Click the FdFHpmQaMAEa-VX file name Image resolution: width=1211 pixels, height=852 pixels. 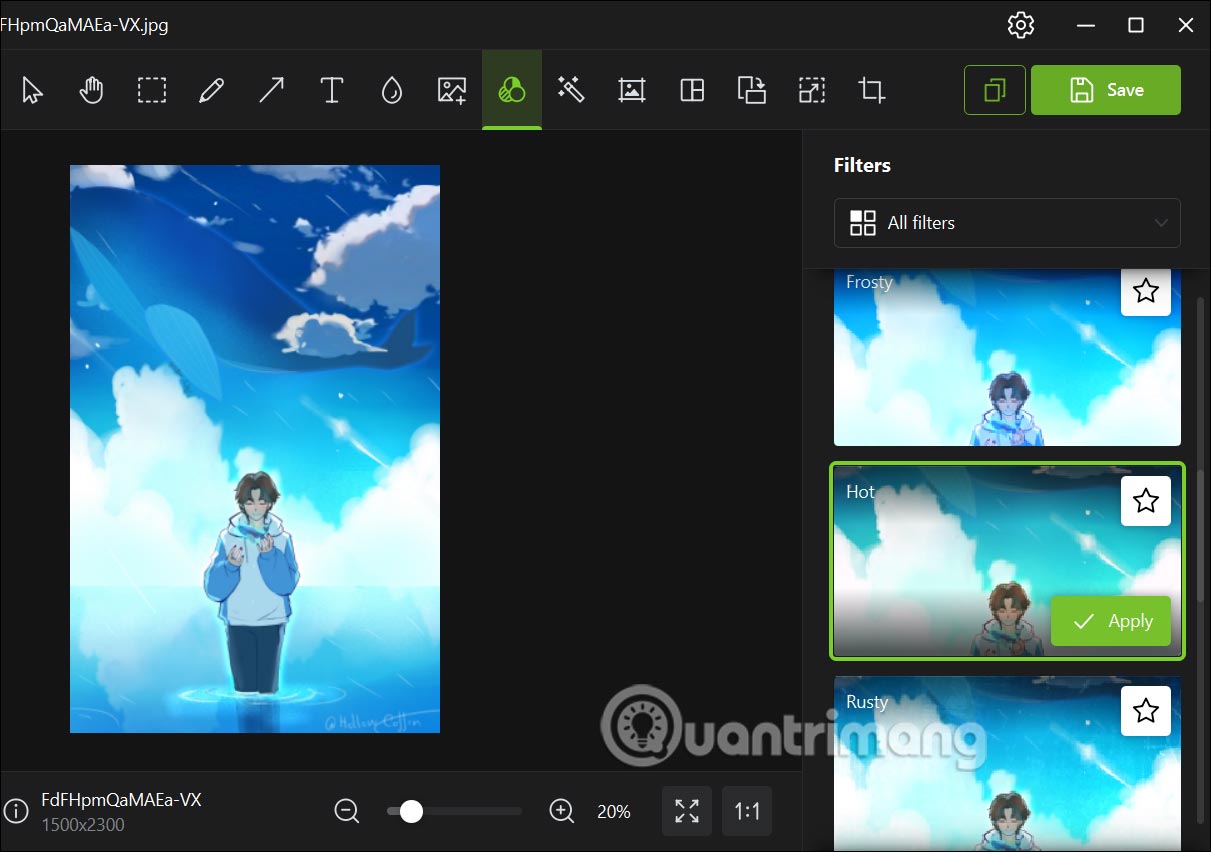(121, 800)
